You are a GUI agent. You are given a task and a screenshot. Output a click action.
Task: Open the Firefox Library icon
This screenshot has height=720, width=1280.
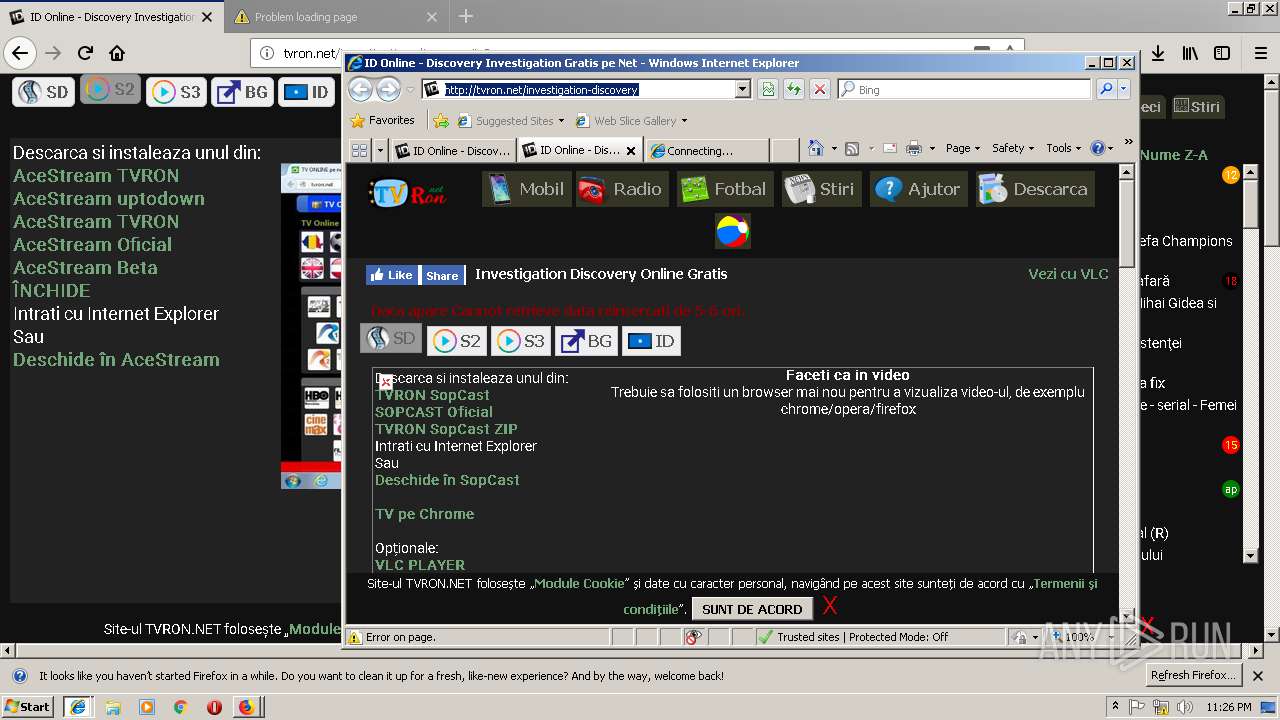coord(1190,53)
